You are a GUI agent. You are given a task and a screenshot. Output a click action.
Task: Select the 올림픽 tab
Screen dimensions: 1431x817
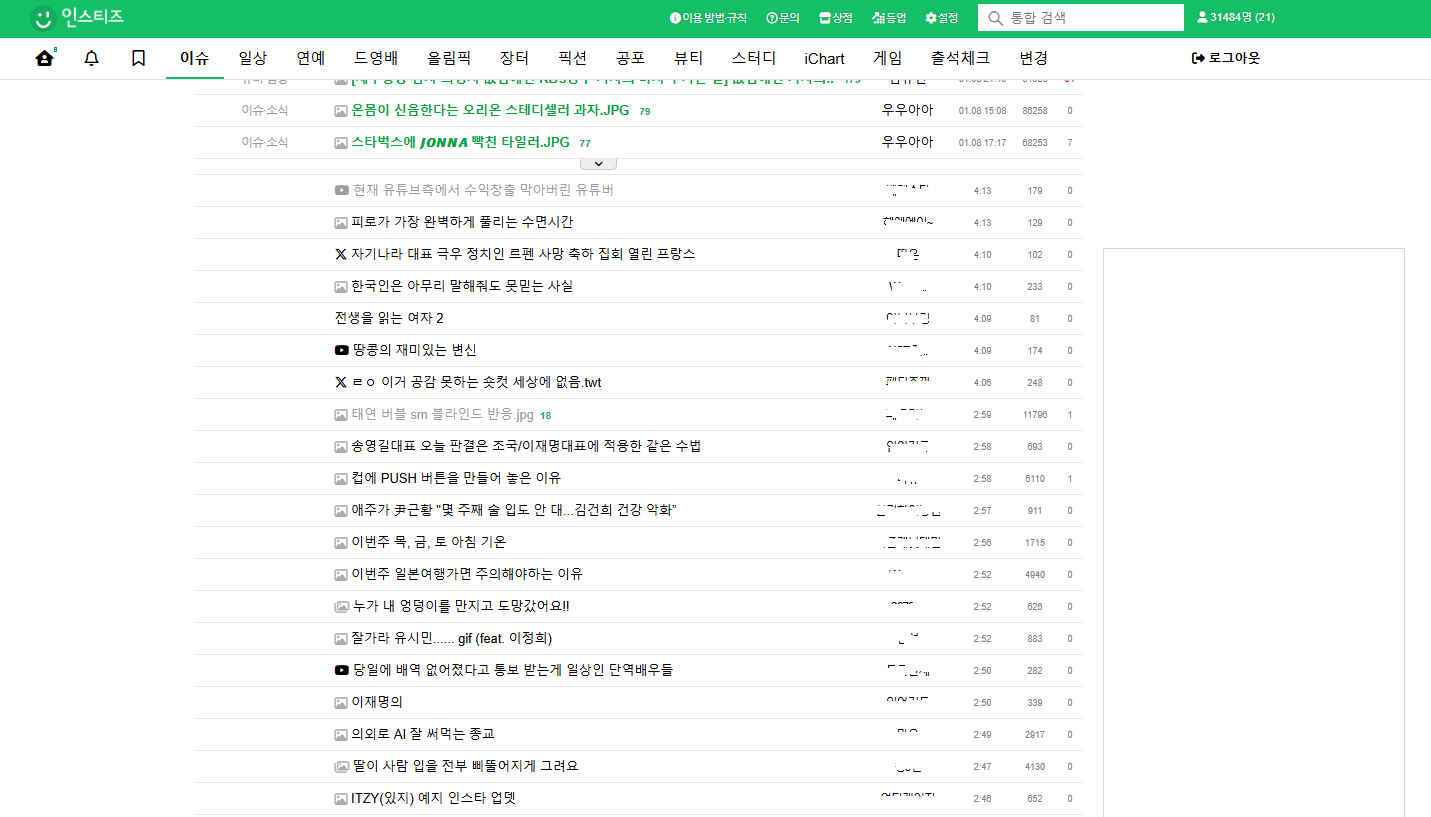(449, 58)
